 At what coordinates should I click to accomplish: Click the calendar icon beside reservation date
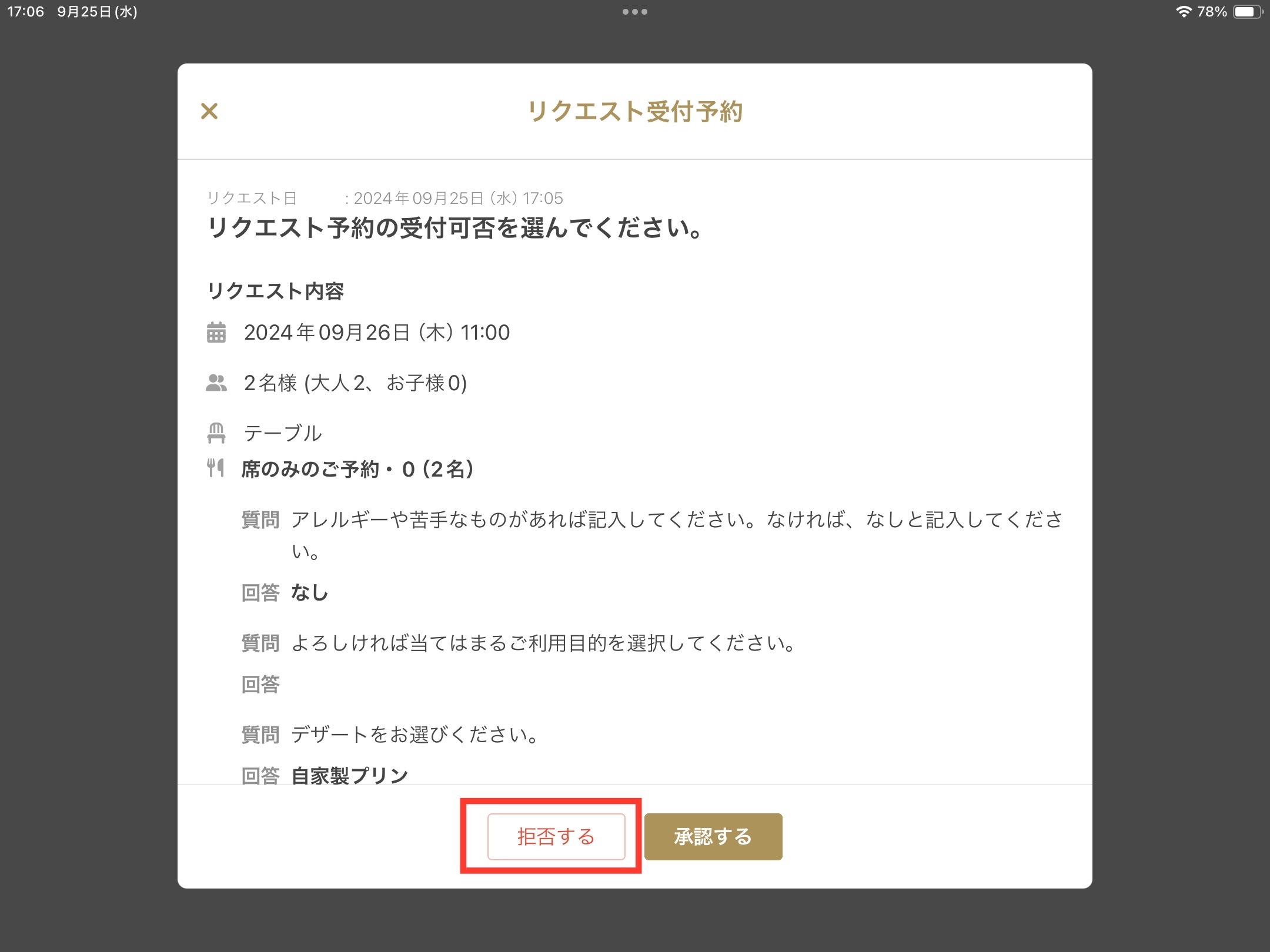216,333
